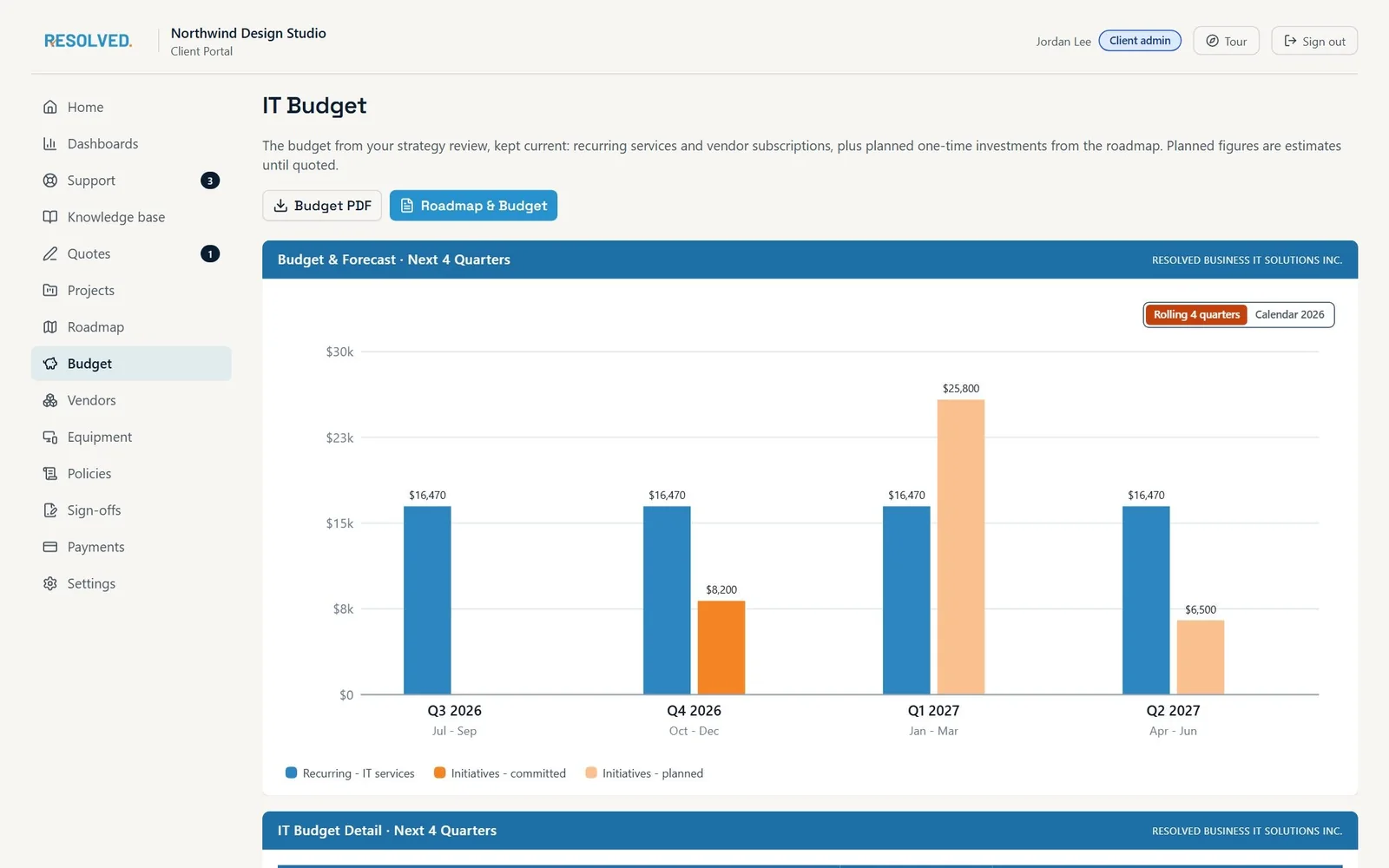Open the Equipment section
Image resolution: width=1389 pixels, height=868 pixels.
point(131,437)
